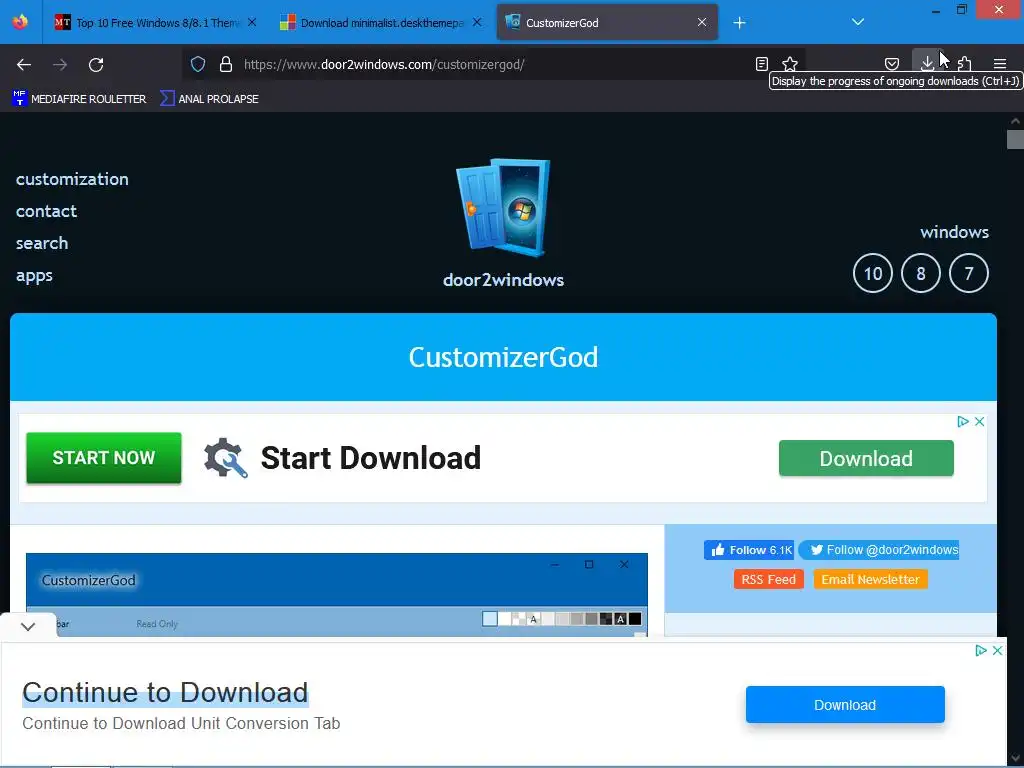
Task: Click the CustomizerGod screenshot thumbnail
Action: pos(337,594)
